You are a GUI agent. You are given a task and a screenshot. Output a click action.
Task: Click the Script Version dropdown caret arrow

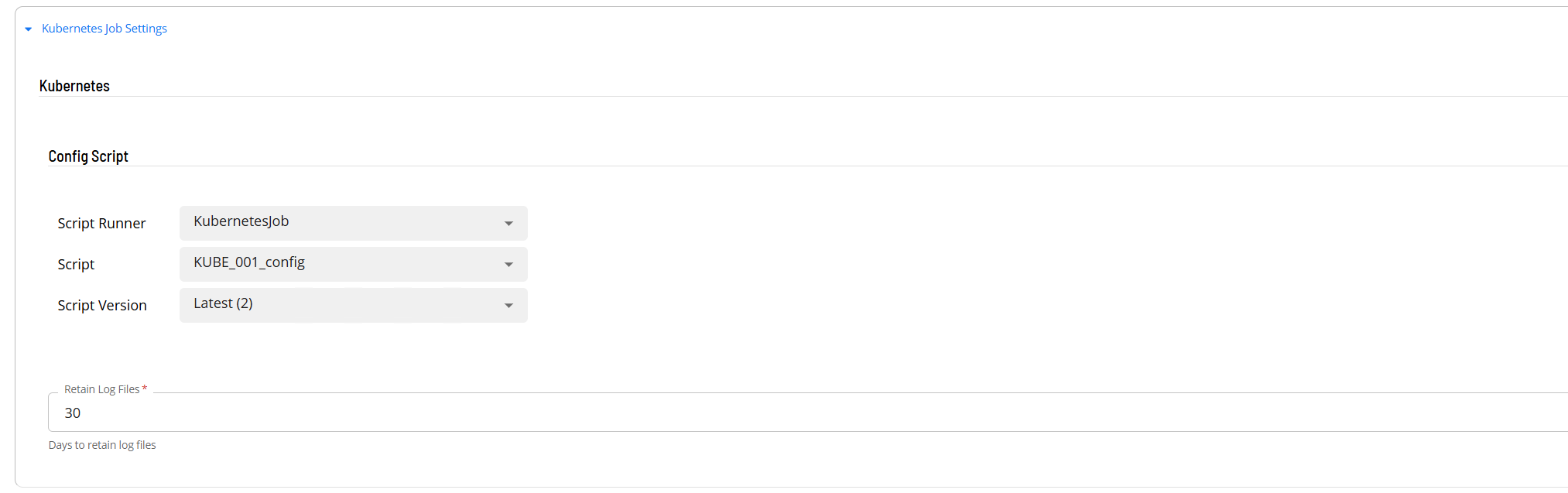(508, 306)
